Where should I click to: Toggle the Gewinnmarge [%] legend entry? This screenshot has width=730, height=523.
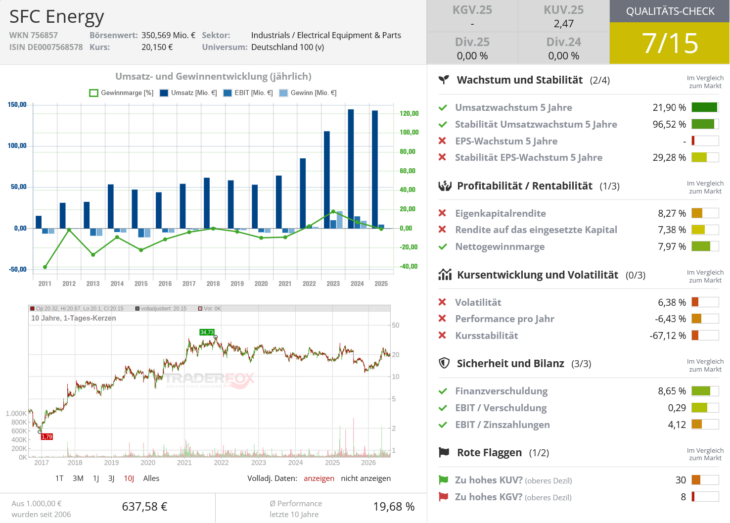tap(121, 93)
